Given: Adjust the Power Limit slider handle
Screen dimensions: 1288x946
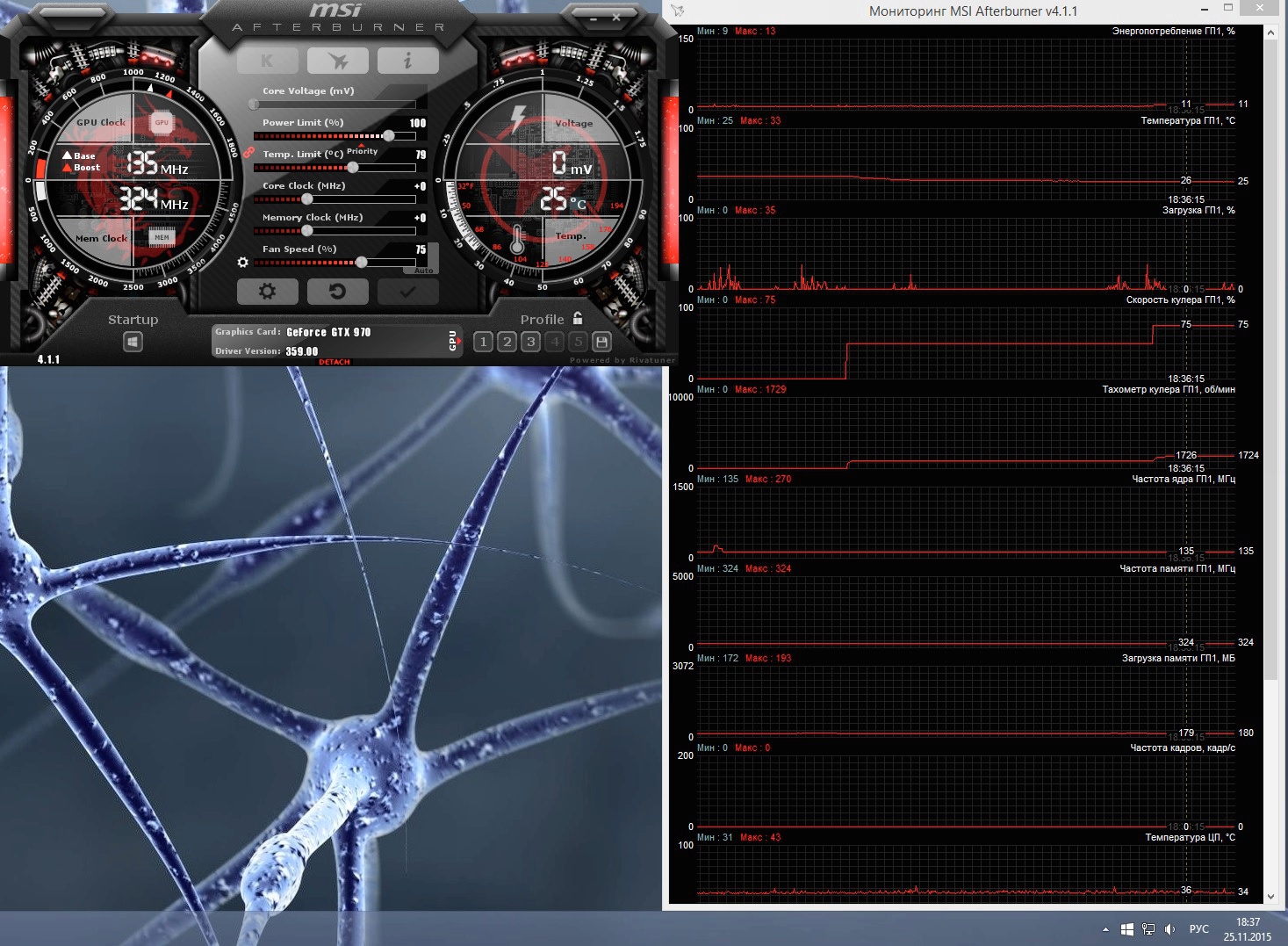Looking at the screenshot, I should click(388, 136).
